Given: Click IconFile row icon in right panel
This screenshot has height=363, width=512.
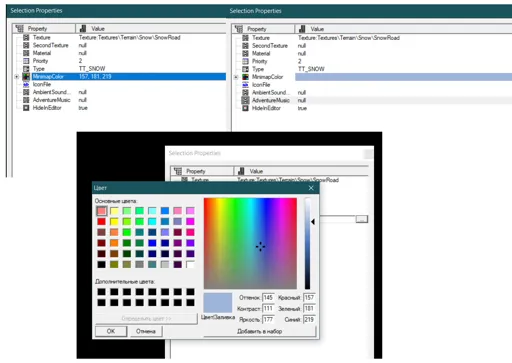Looking at the screenshot, I should 245,85.
